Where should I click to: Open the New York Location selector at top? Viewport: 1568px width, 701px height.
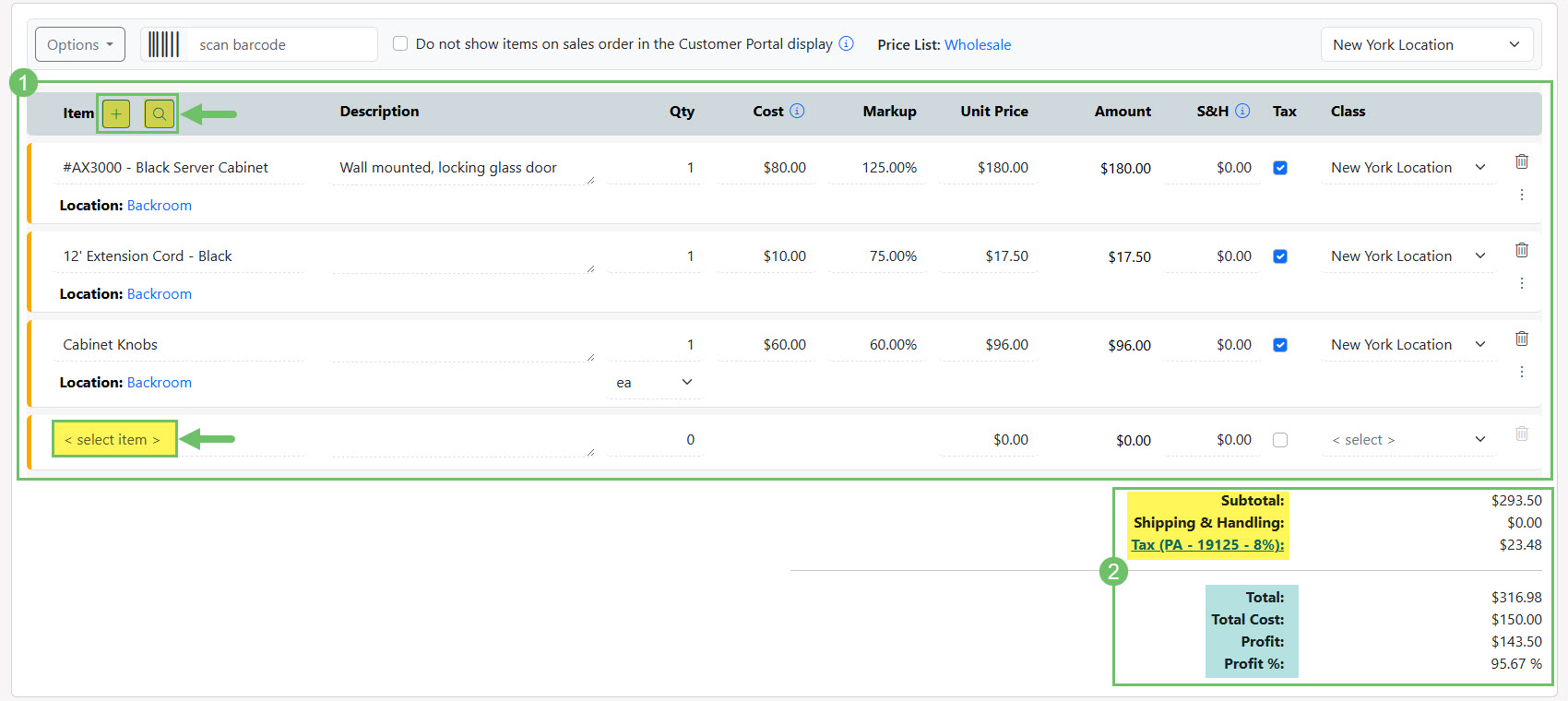click(x=1427, y=44)
